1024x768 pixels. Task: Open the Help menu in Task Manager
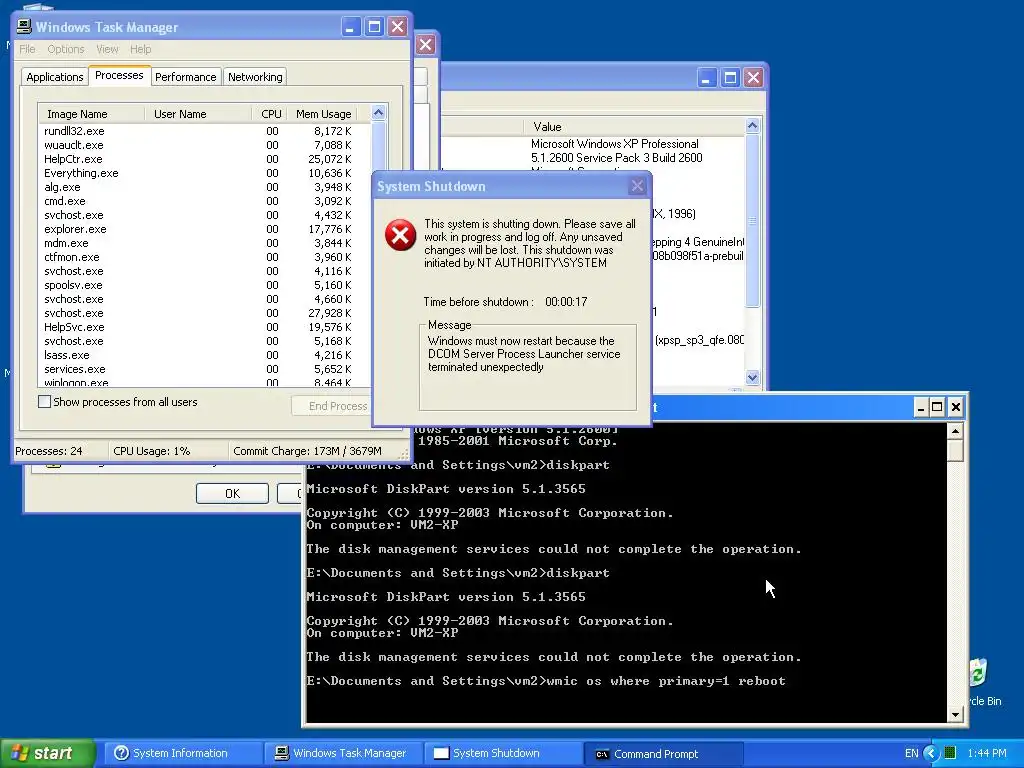(140, 49)
